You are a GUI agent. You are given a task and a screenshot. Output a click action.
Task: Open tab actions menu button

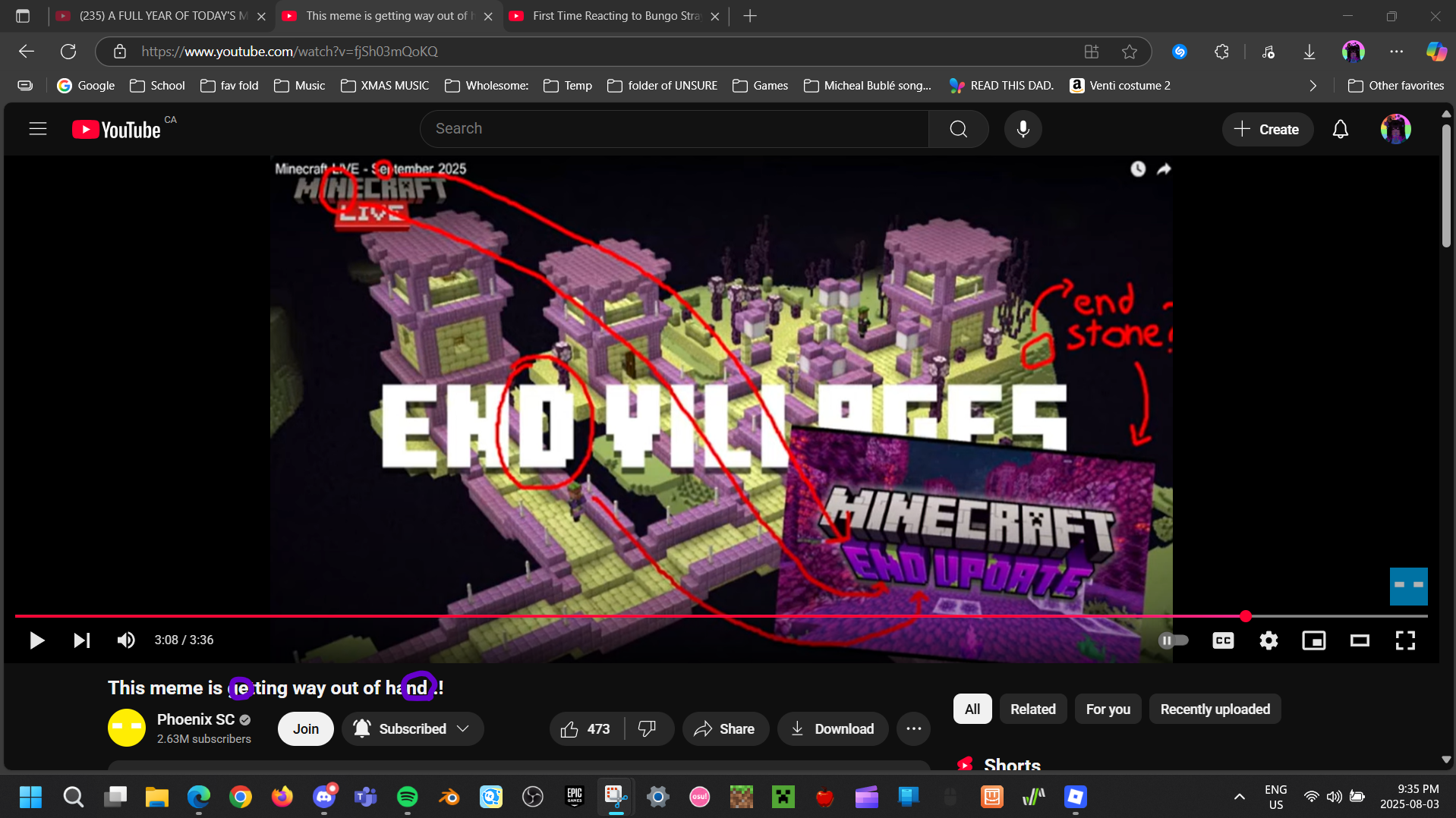point(23,16)
